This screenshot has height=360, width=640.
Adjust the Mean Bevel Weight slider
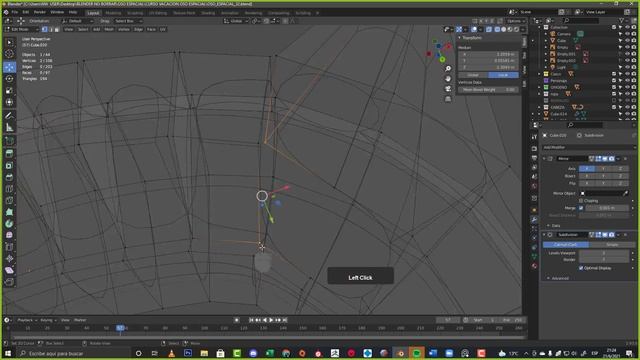pos(488,90)
